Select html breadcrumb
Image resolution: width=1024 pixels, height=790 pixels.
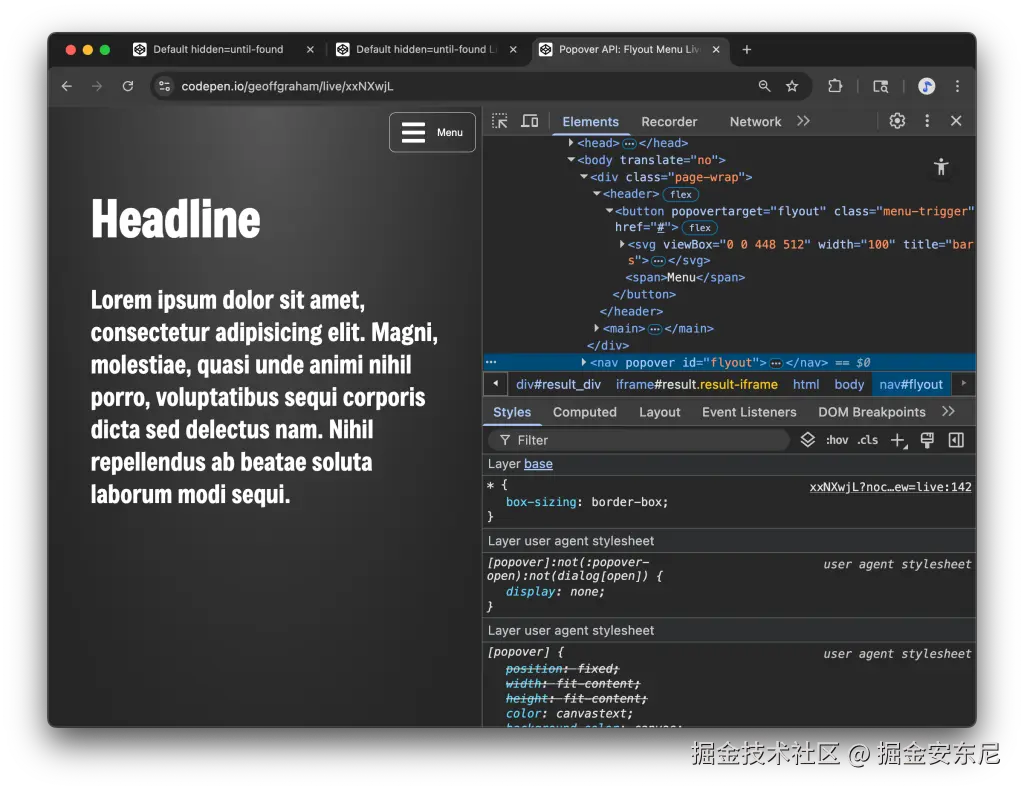coord(806,384)
